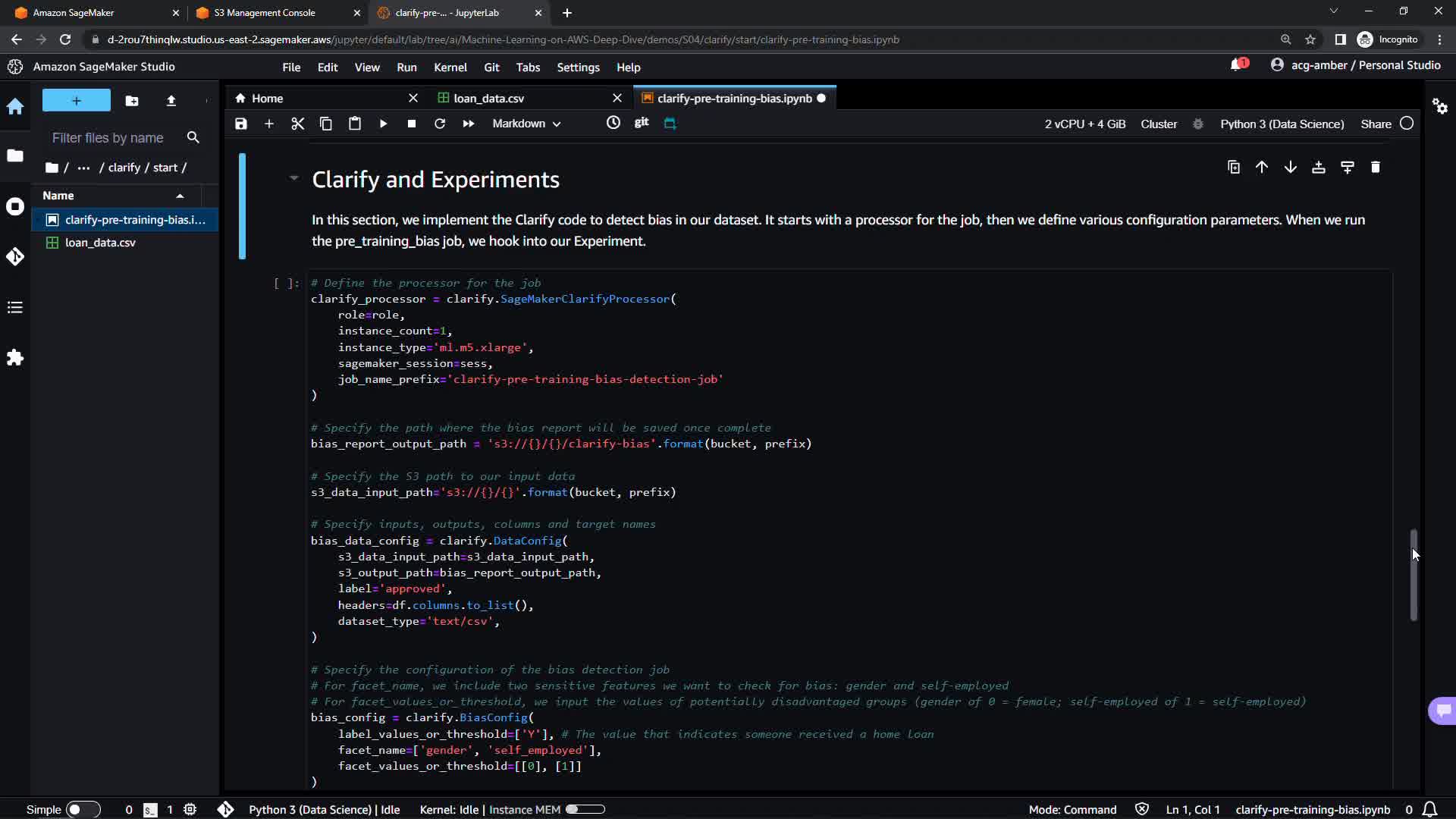Collapse the Clarify and Experiments heading
Viewport: 1456px width, 819px height.
click(x=293, y=179)
